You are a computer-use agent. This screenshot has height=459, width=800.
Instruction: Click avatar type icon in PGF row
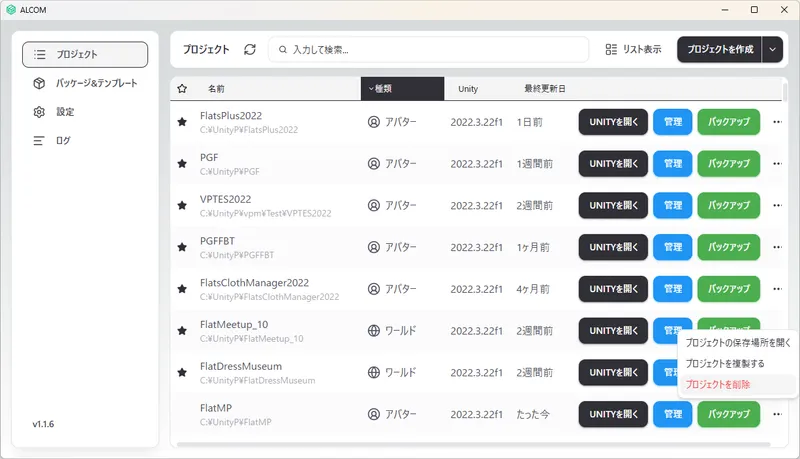374,164
